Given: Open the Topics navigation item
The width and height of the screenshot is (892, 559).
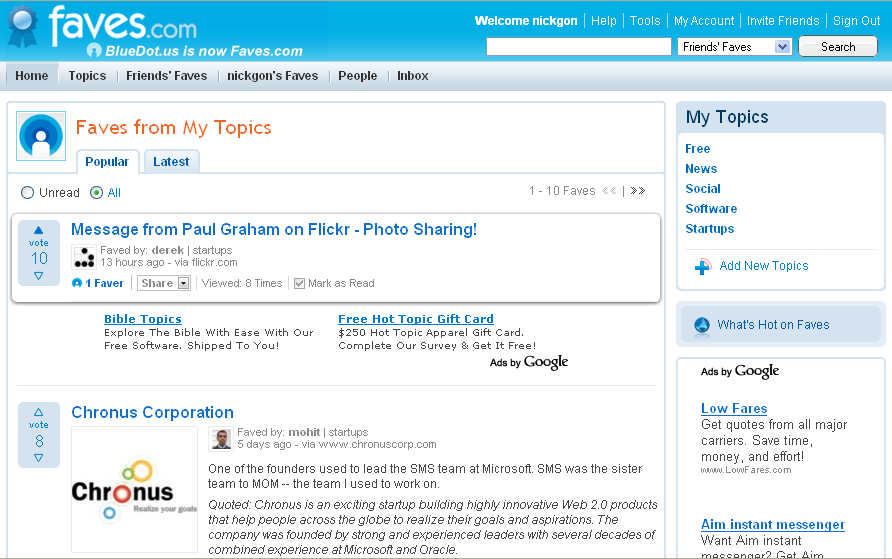Looking at the screenshot, I should [x=87, y=76].
